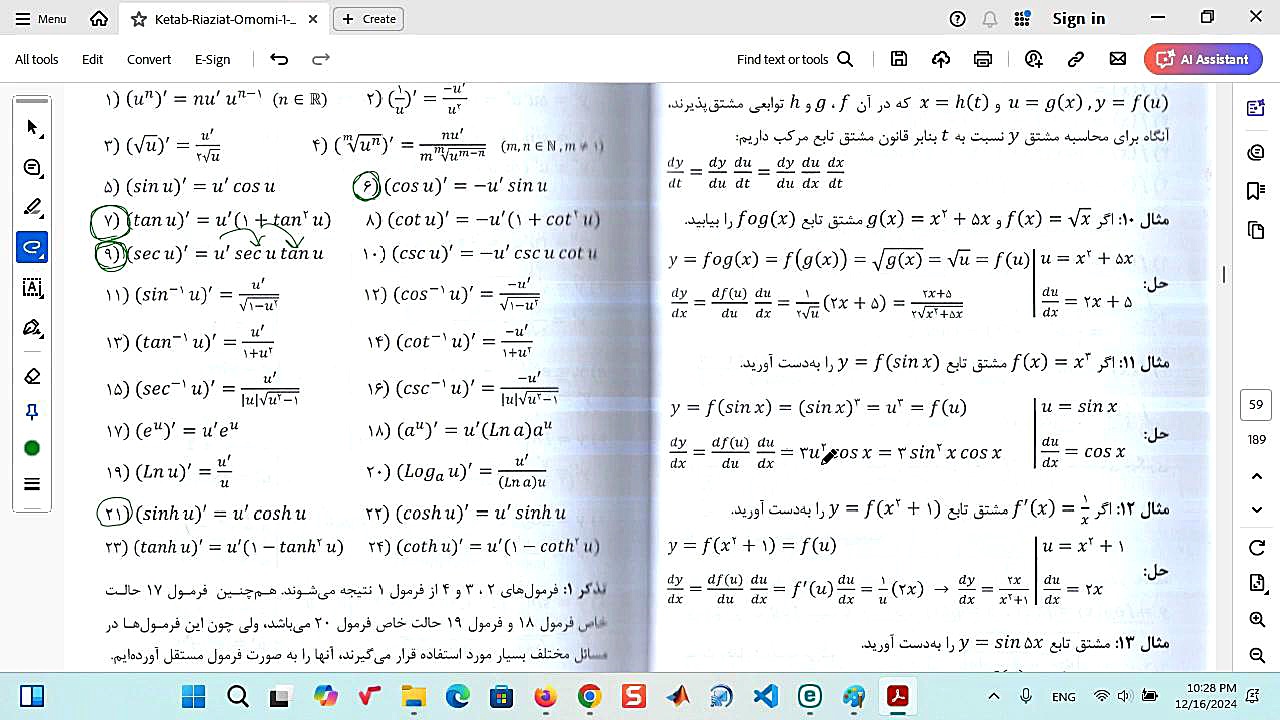Open Windows taskbar search
This screenshot has height=720, width=1280.
(237, 696)
